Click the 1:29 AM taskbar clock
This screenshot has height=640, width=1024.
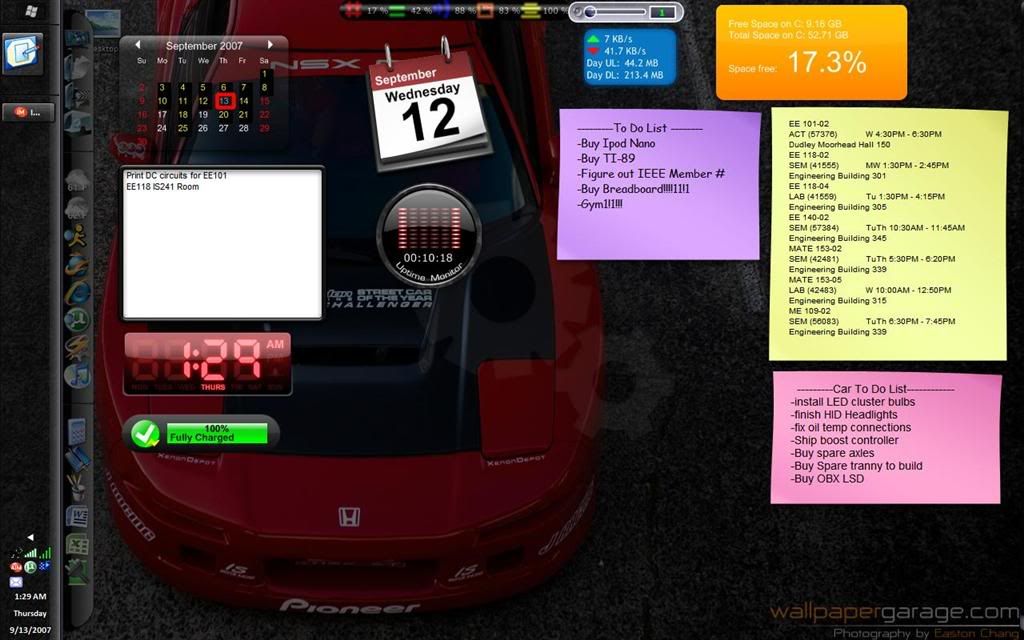(30, 596)
